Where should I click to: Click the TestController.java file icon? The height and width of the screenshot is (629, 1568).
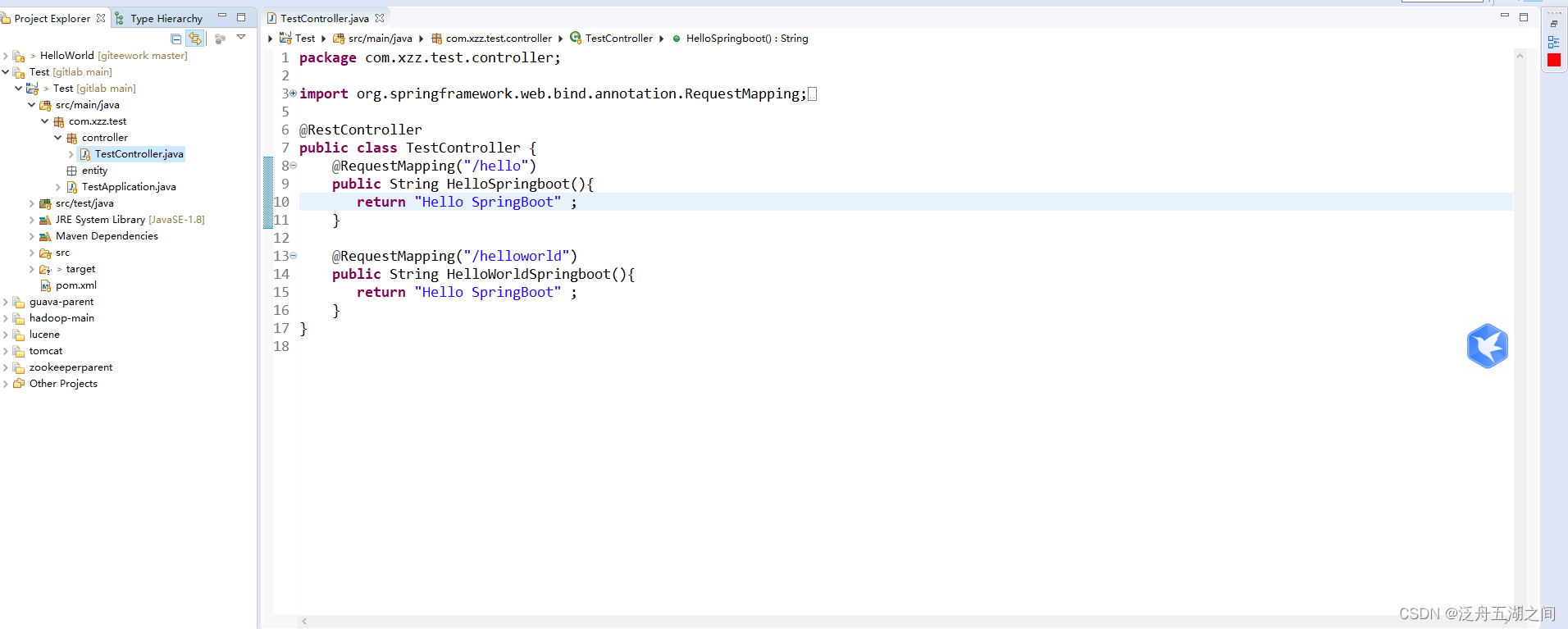pos(84,154)
